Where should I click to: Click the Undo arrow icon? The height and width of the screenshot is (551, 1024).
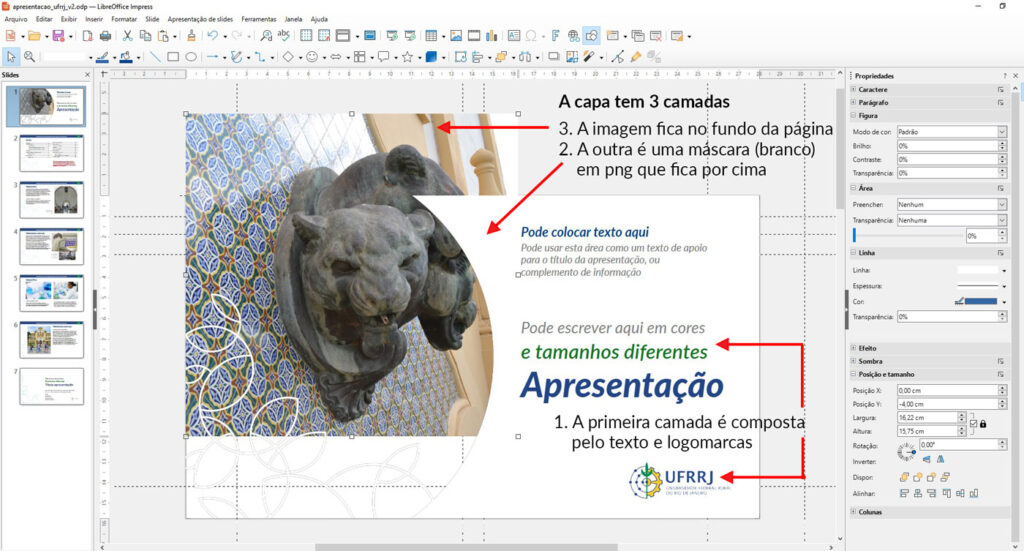click(x=211, y=36)
